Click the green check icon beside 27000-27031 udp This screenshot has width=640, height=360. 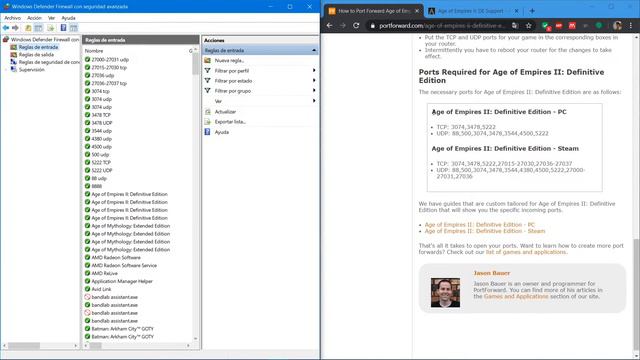87,59
